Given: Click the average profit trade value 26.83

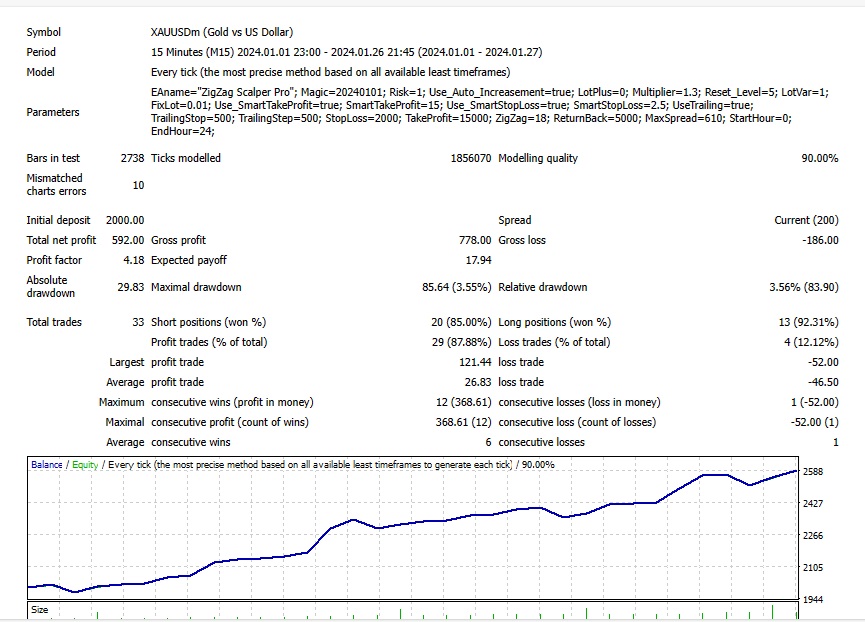Looking at the screenshot, I should 478,382.
